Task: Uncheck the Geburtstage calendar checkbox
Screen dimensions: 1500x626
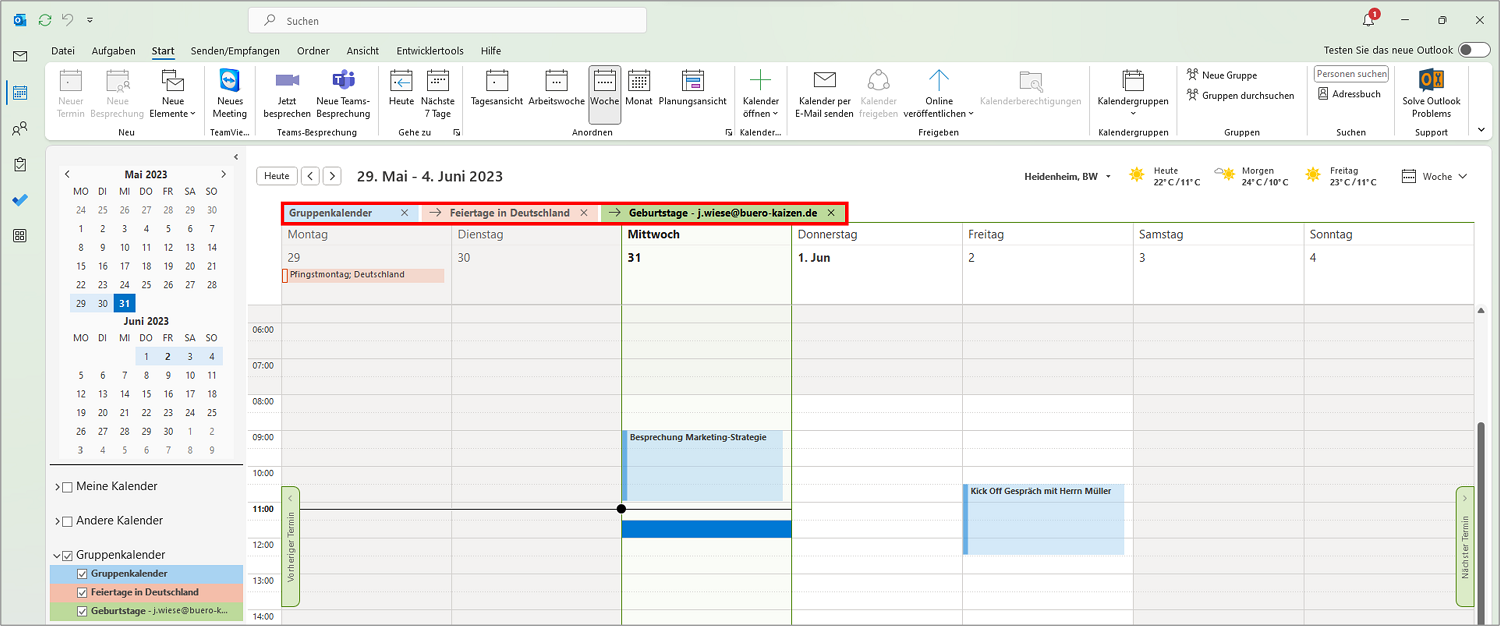Action: click(83, 610)
